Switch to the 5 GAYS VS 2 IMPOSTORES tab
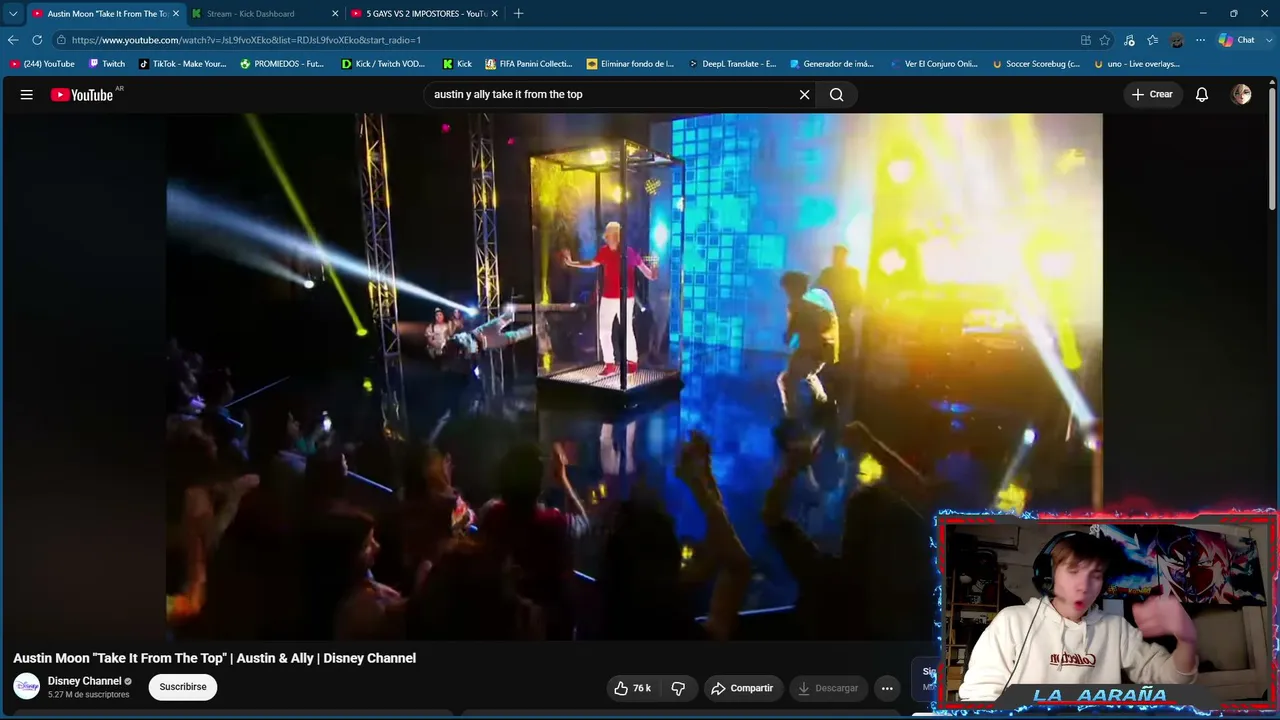1280x720 pixels. pyautogui.click(x=423, y=14)
